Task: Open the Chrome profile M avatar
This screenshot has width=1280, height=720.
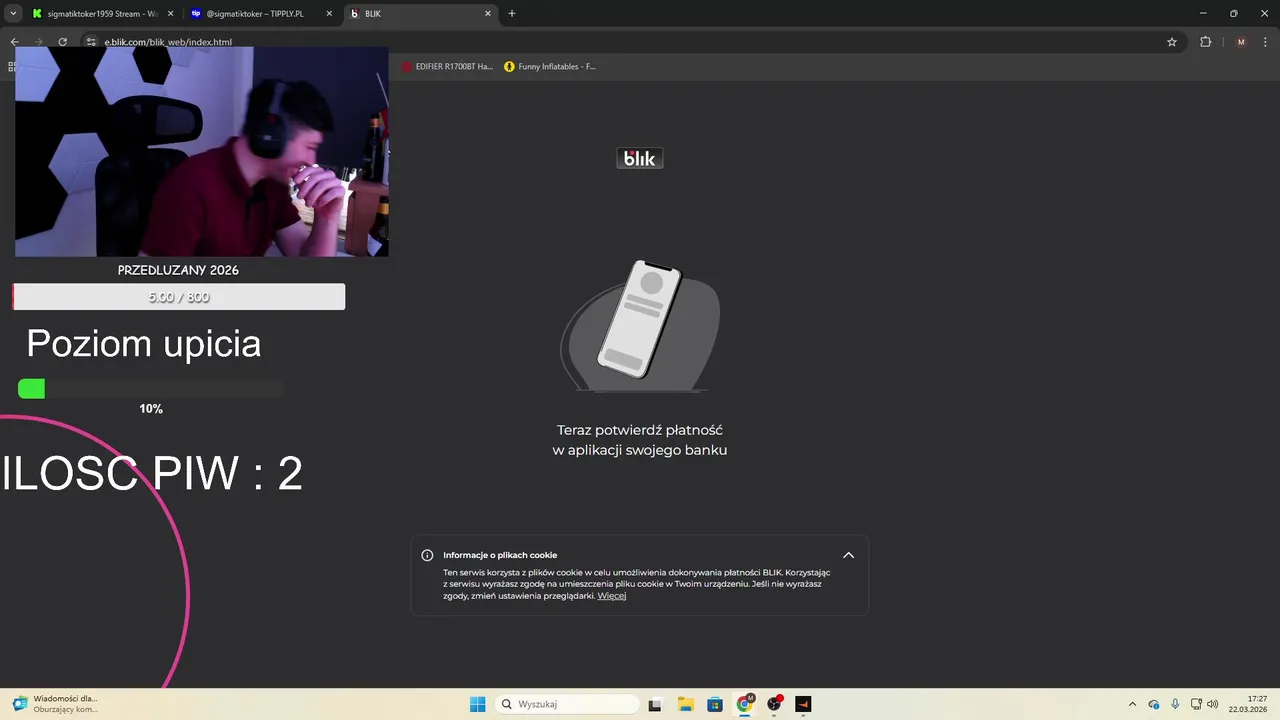Action: click(x=1241, y=42)
